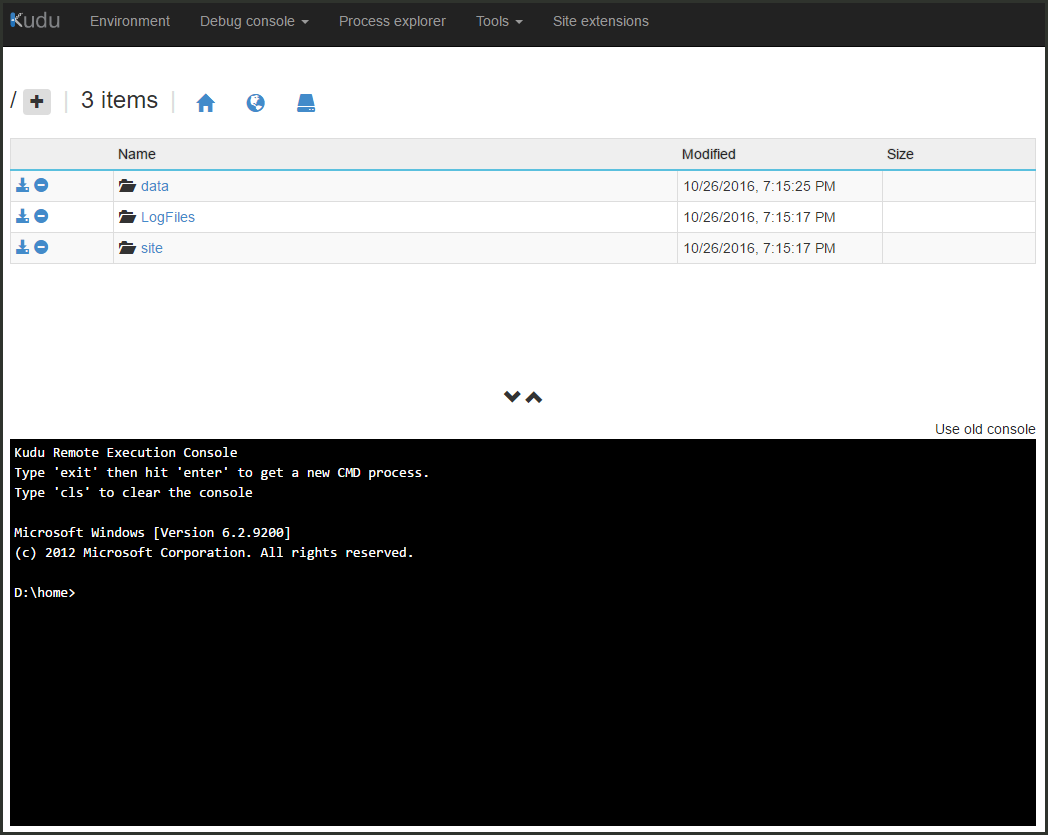
Task: Delete the site folder using the minus icon
Action: coord(41,247)
